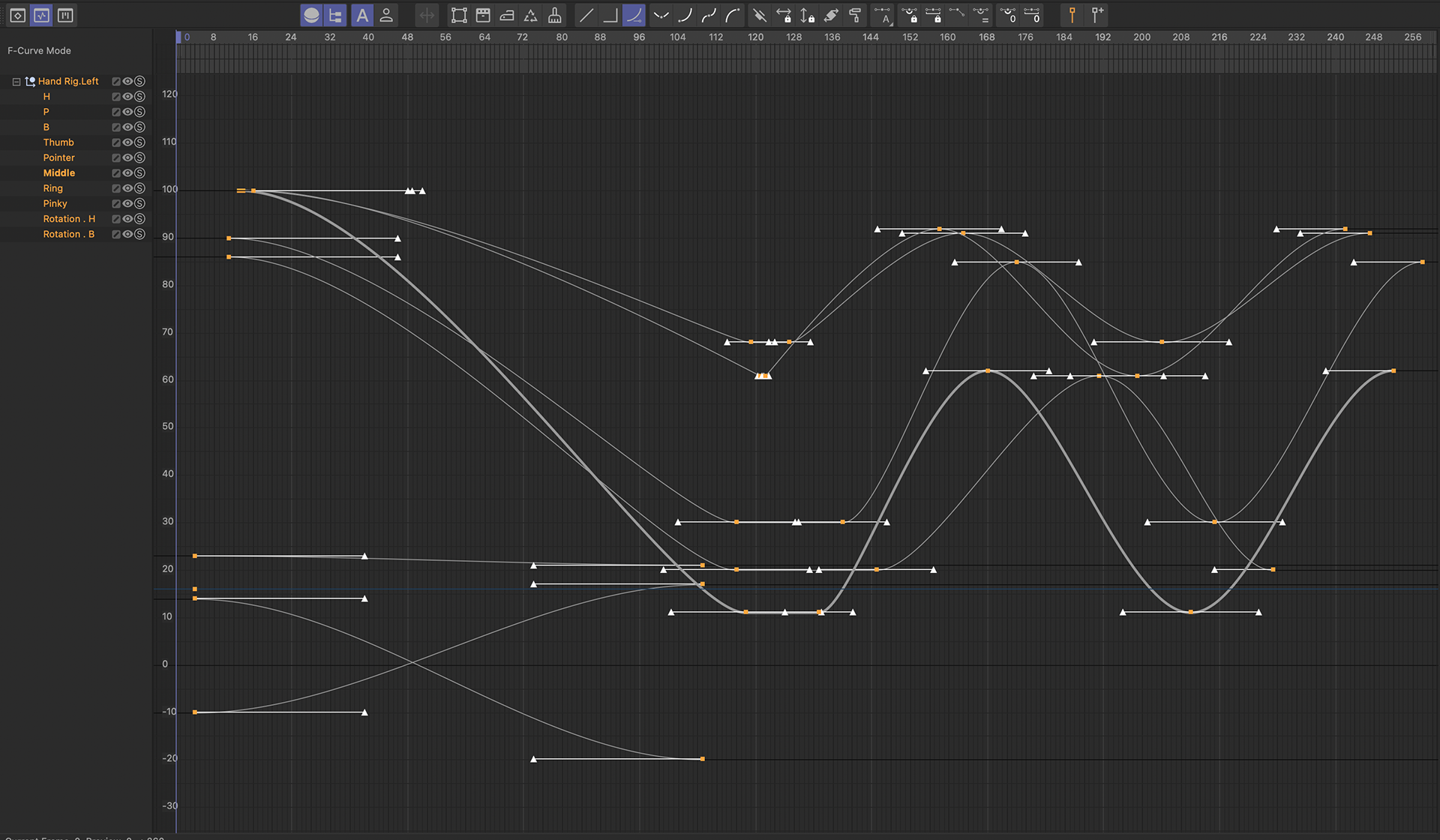Select the Hand Rig.Left object row
Viewport: 1440px width, 840px height.
[x=68, y=81]
